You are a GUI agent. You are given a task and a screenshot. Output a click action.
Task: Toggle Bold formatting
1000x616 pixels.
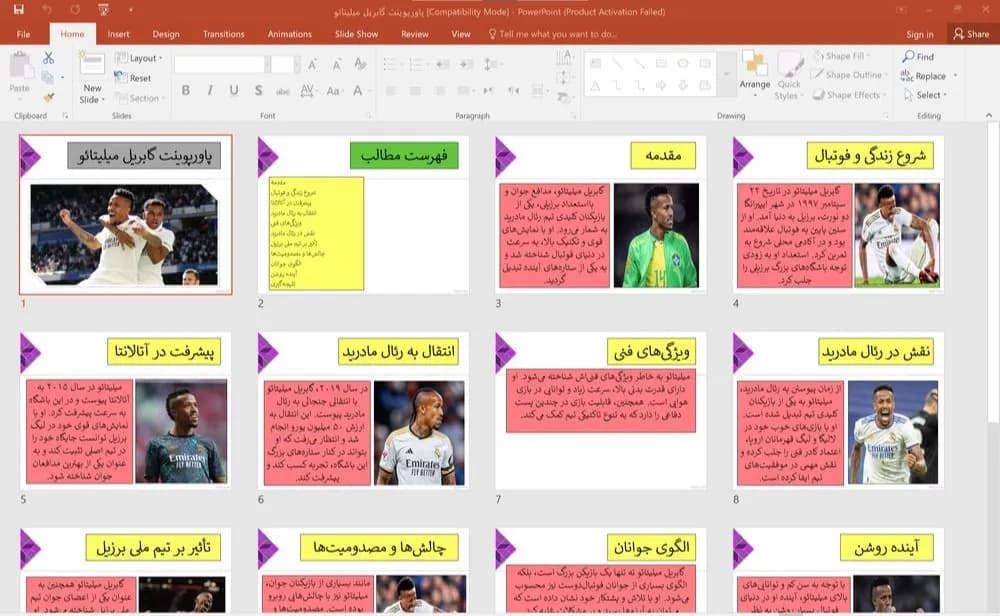[186, 91]
